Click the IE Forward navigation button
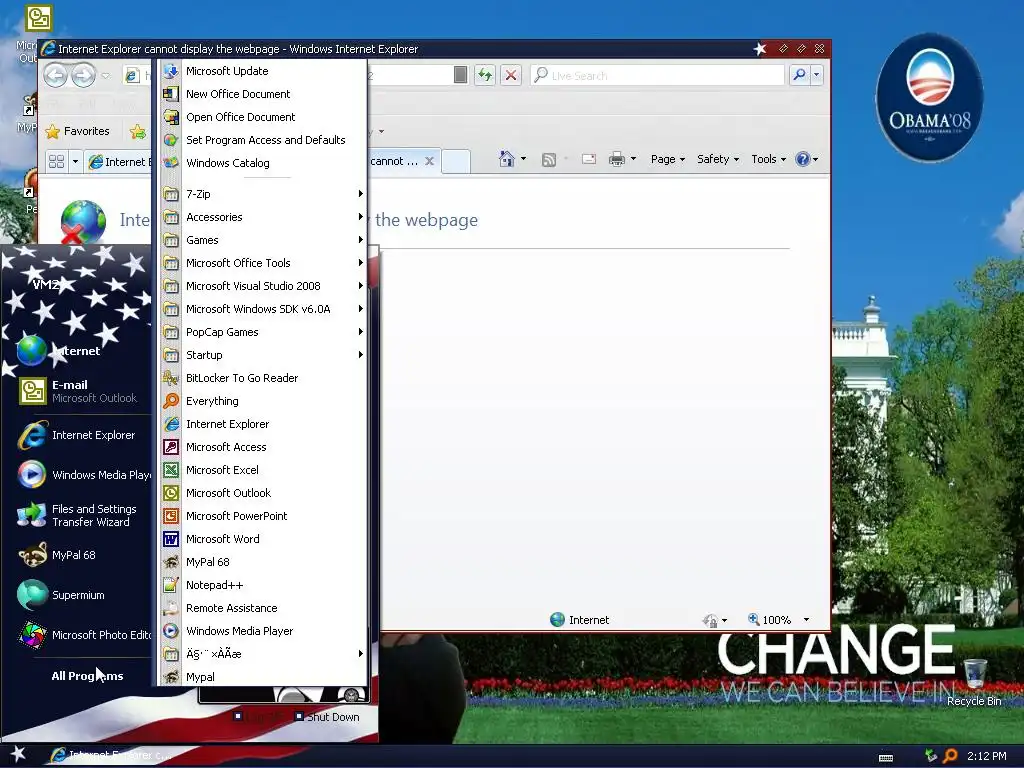 (x=83, y=75)
